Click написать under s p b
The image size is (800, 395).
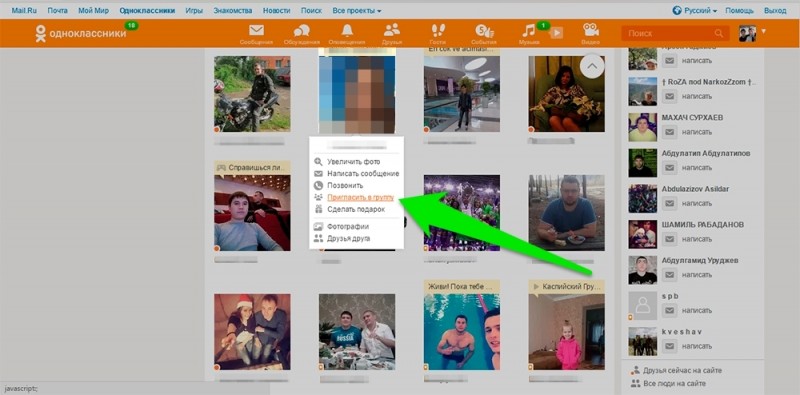(697, 310)
